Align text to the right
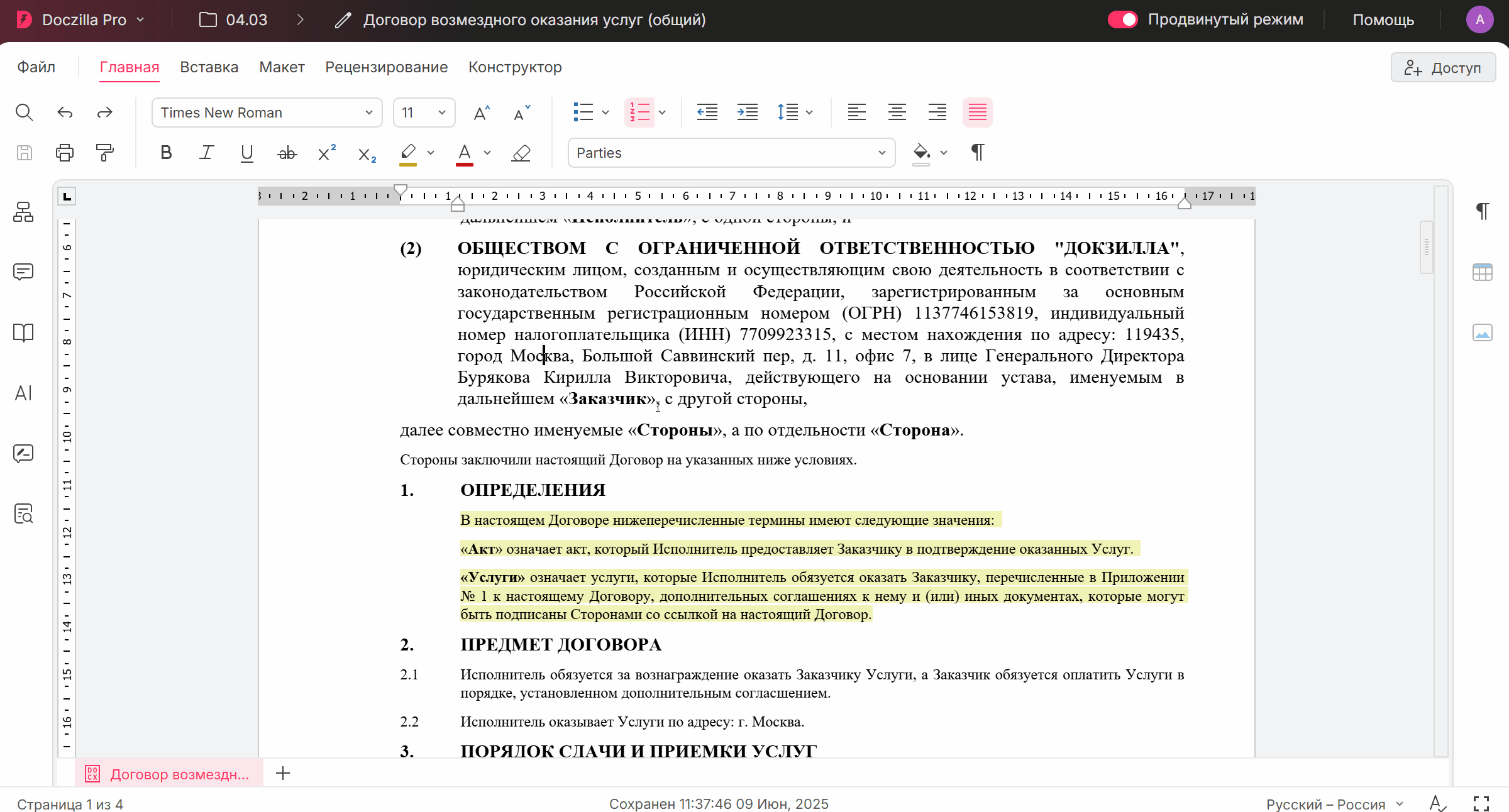The width and height of the screenshot is (1509, 812). click(x=937, y=112)
